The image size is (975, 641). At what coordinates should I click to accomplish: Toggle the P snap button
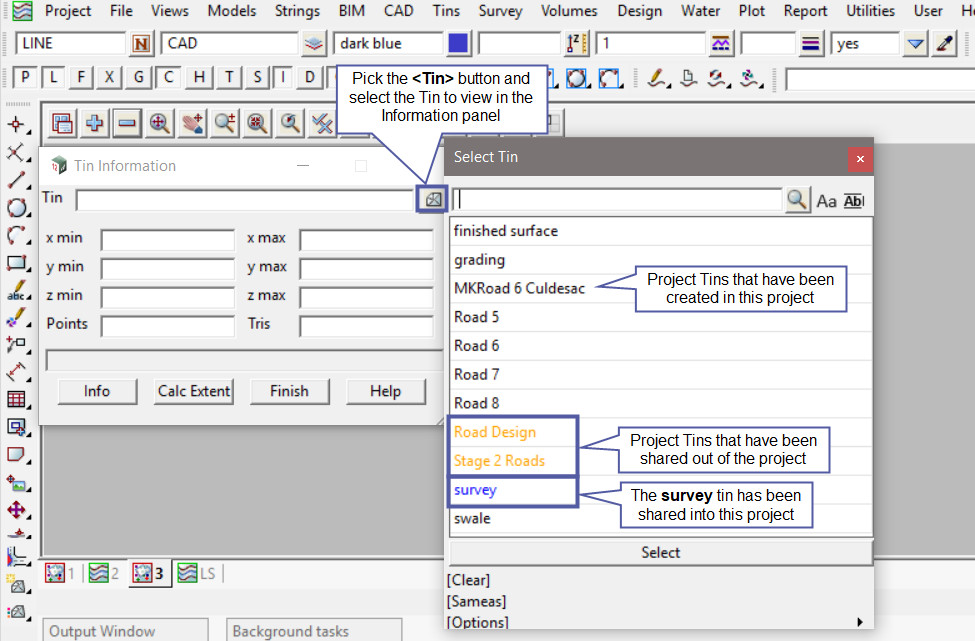click(25, 78)
